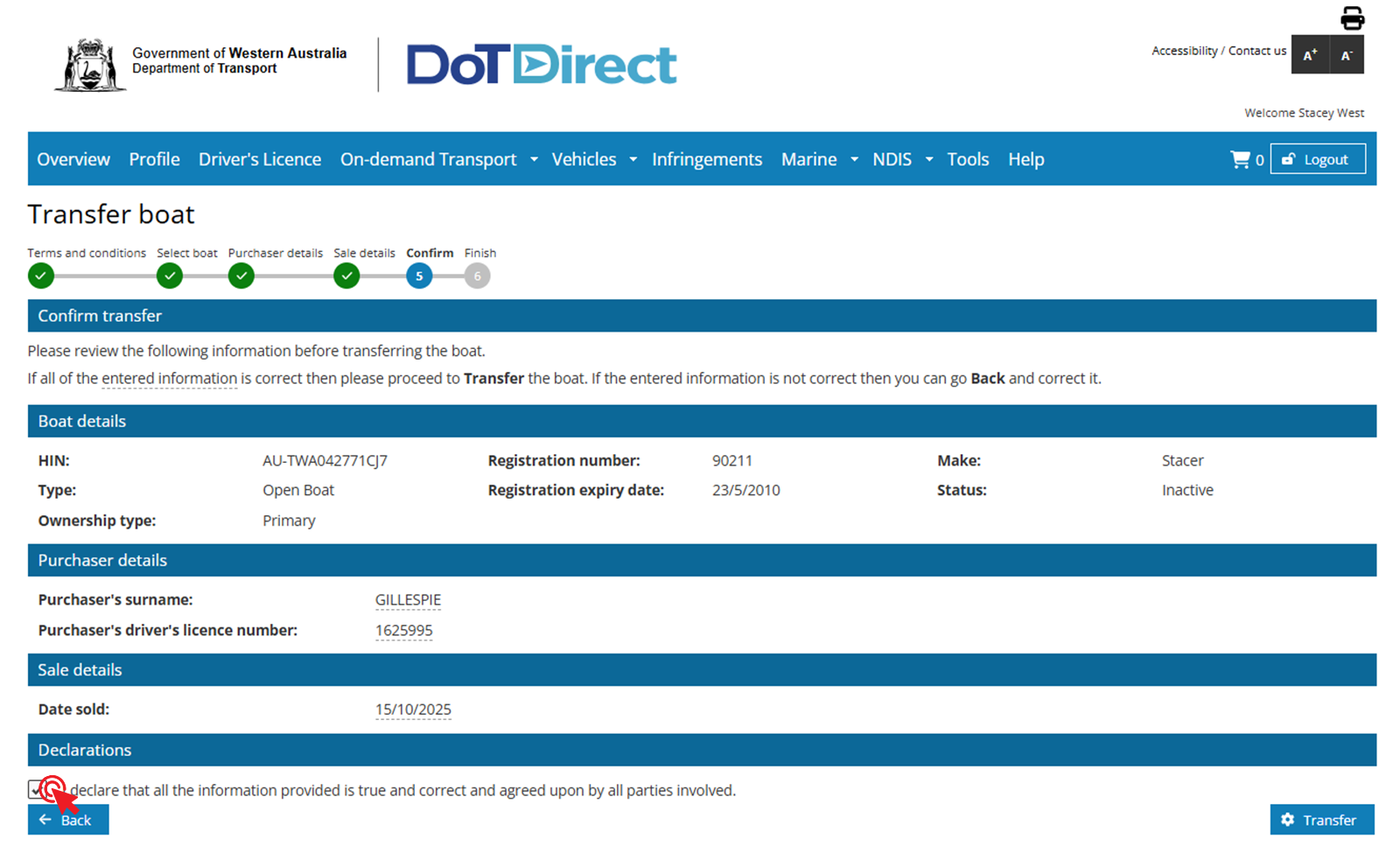This screenshot has width=1400, height=867.
Task: Increase text size with A+ button
Action: click(x=1310, y=55)
